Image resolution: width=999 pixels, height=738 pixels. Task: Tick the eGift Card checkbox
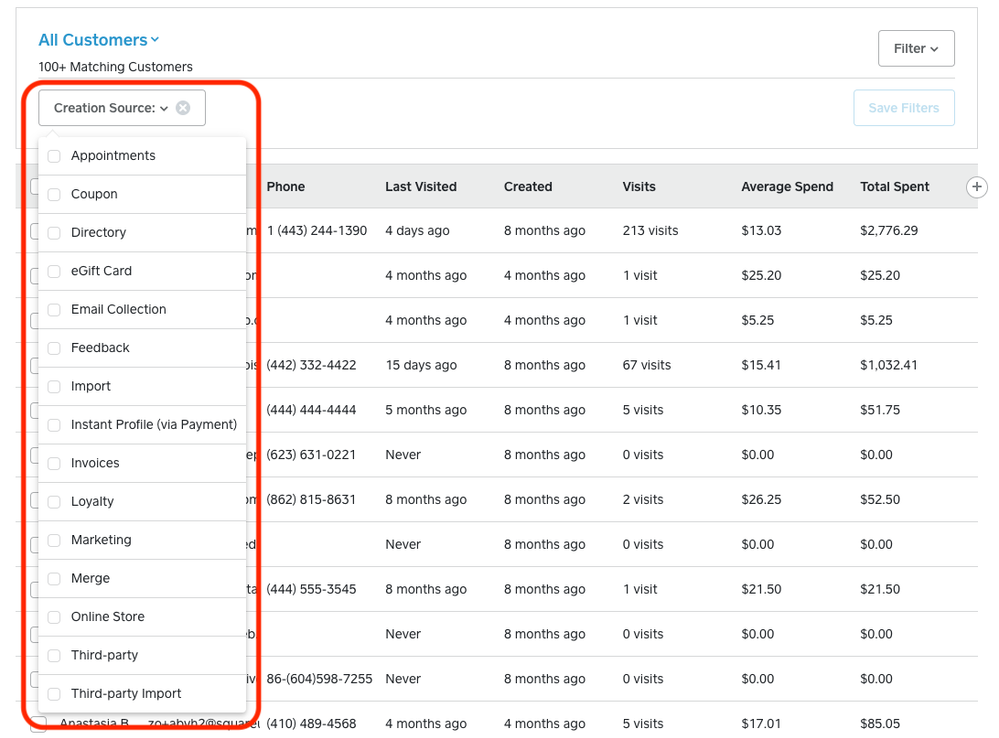[x=54, y=271]
